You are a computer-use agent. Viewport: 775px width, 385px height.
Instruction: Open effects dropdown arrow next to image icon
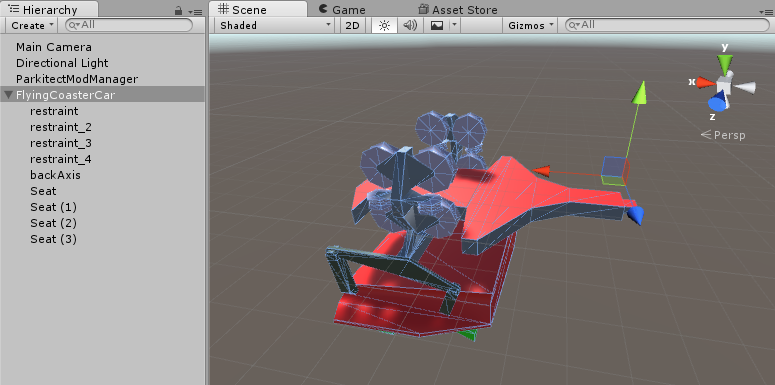coord(454,26)
